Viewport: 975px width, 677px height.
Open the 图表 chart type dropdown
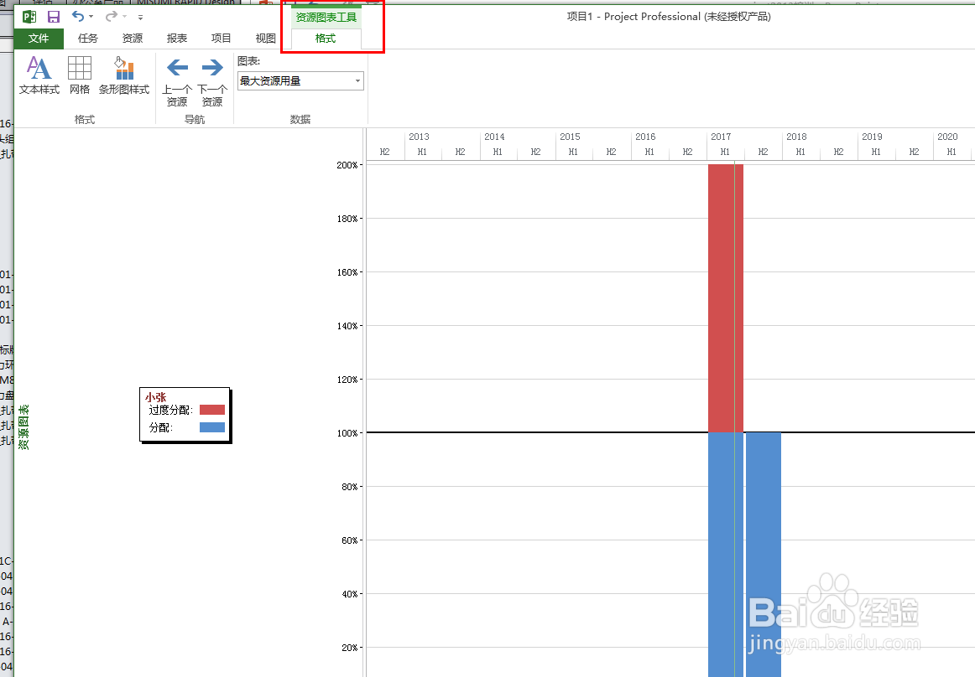coord(357,81)
